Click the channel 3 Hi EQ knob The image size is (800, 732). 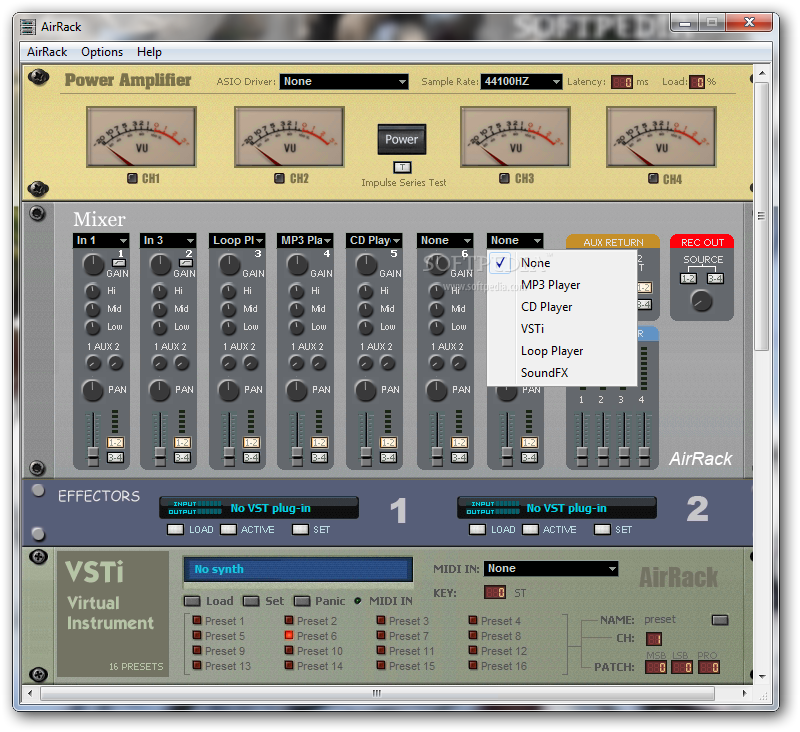click(229, 291)
